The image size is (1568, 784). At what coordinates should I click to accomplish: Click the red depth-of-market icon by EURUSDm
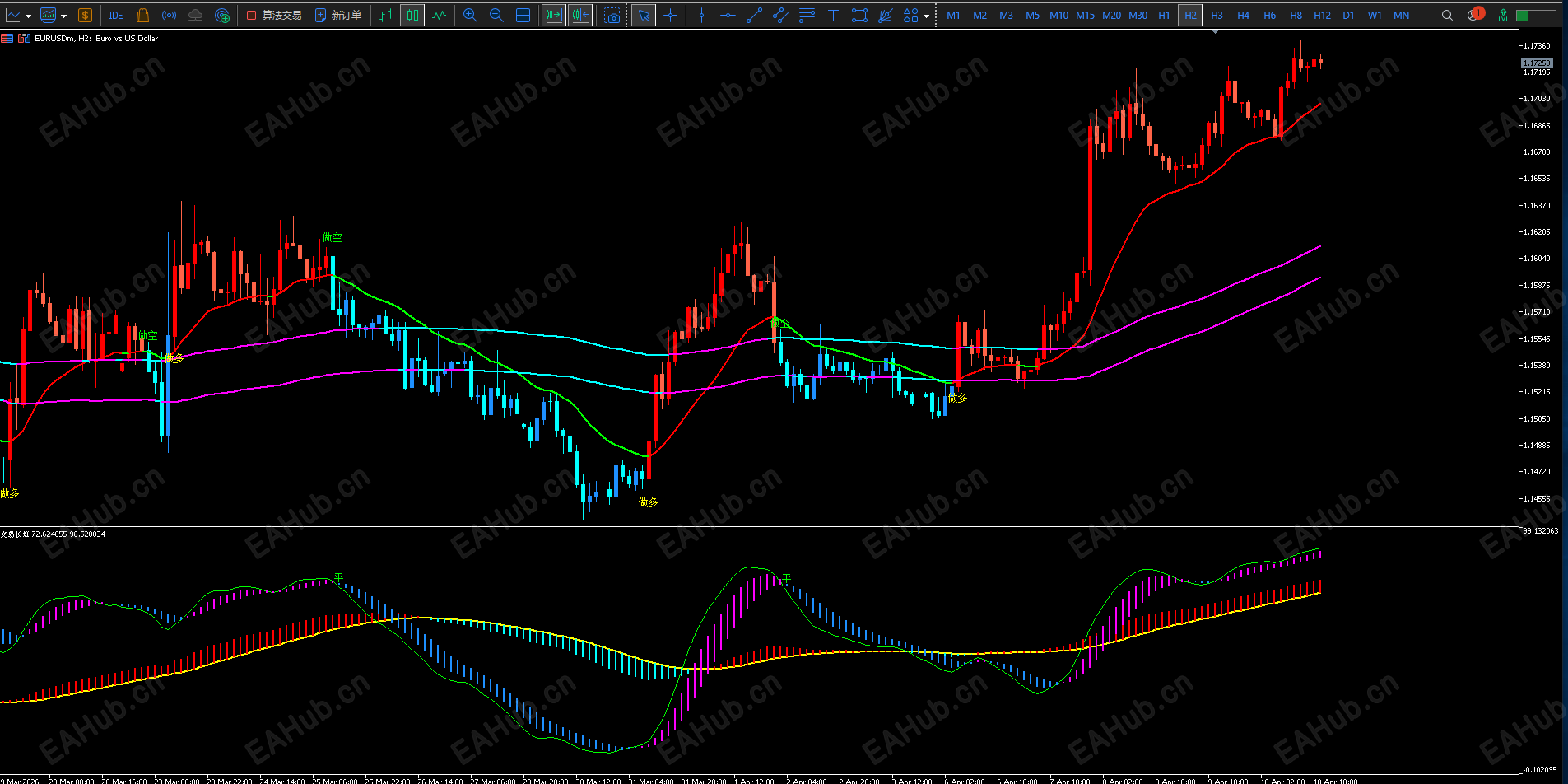pyautogui.click(x=7, y=38)
